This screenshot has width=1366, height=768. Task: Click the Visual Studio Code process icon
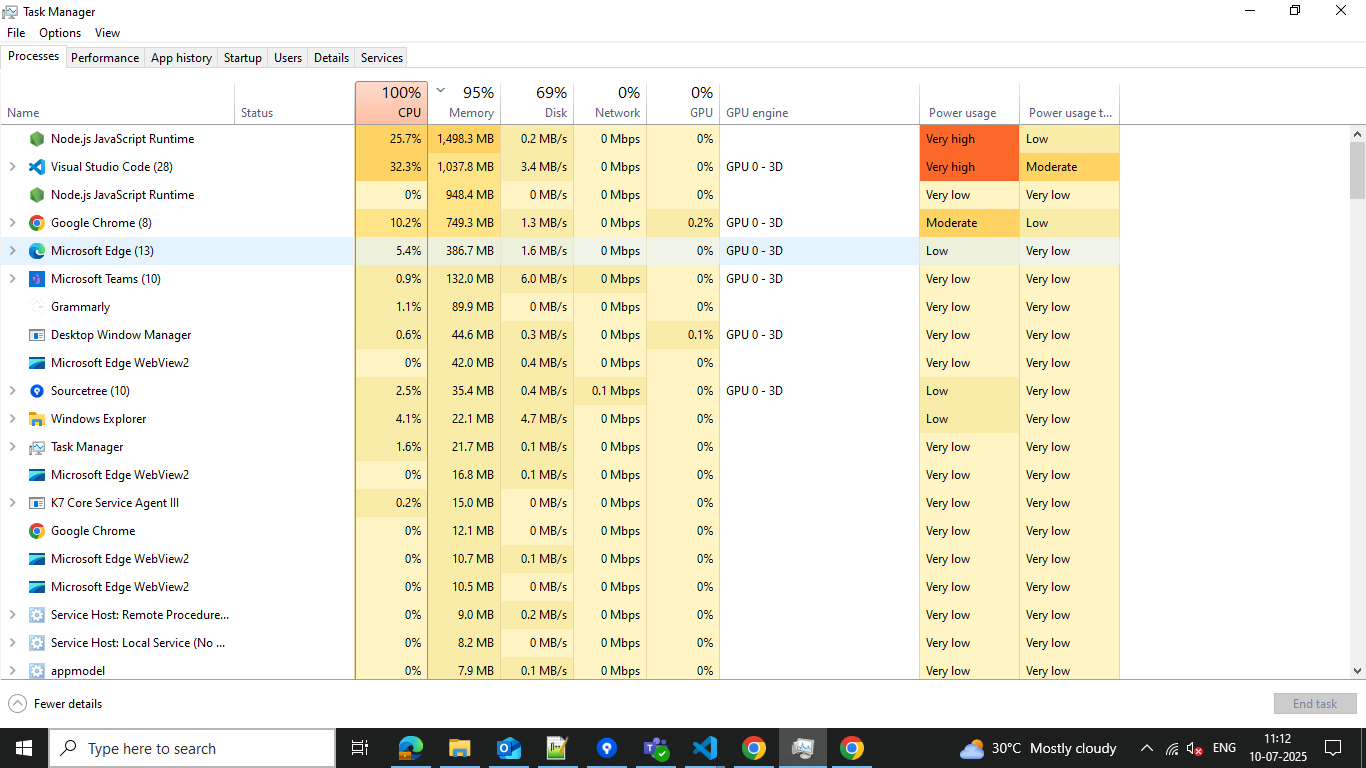37,167
